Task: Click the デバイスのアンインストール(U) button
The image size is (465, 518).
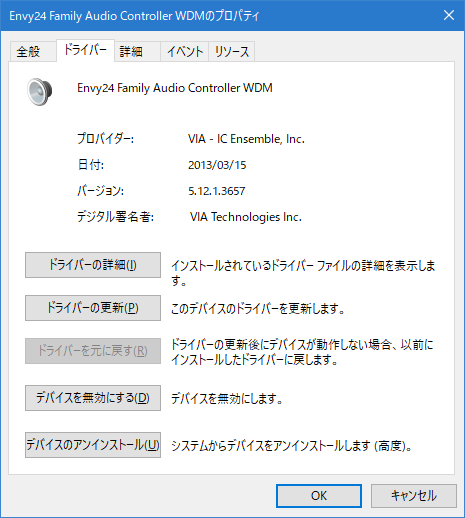Action: coord(93,445)
